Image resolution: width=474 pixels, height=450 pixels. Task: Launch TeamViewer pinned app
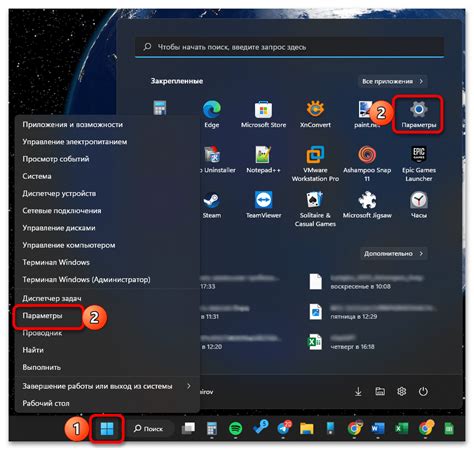[263, 205]
